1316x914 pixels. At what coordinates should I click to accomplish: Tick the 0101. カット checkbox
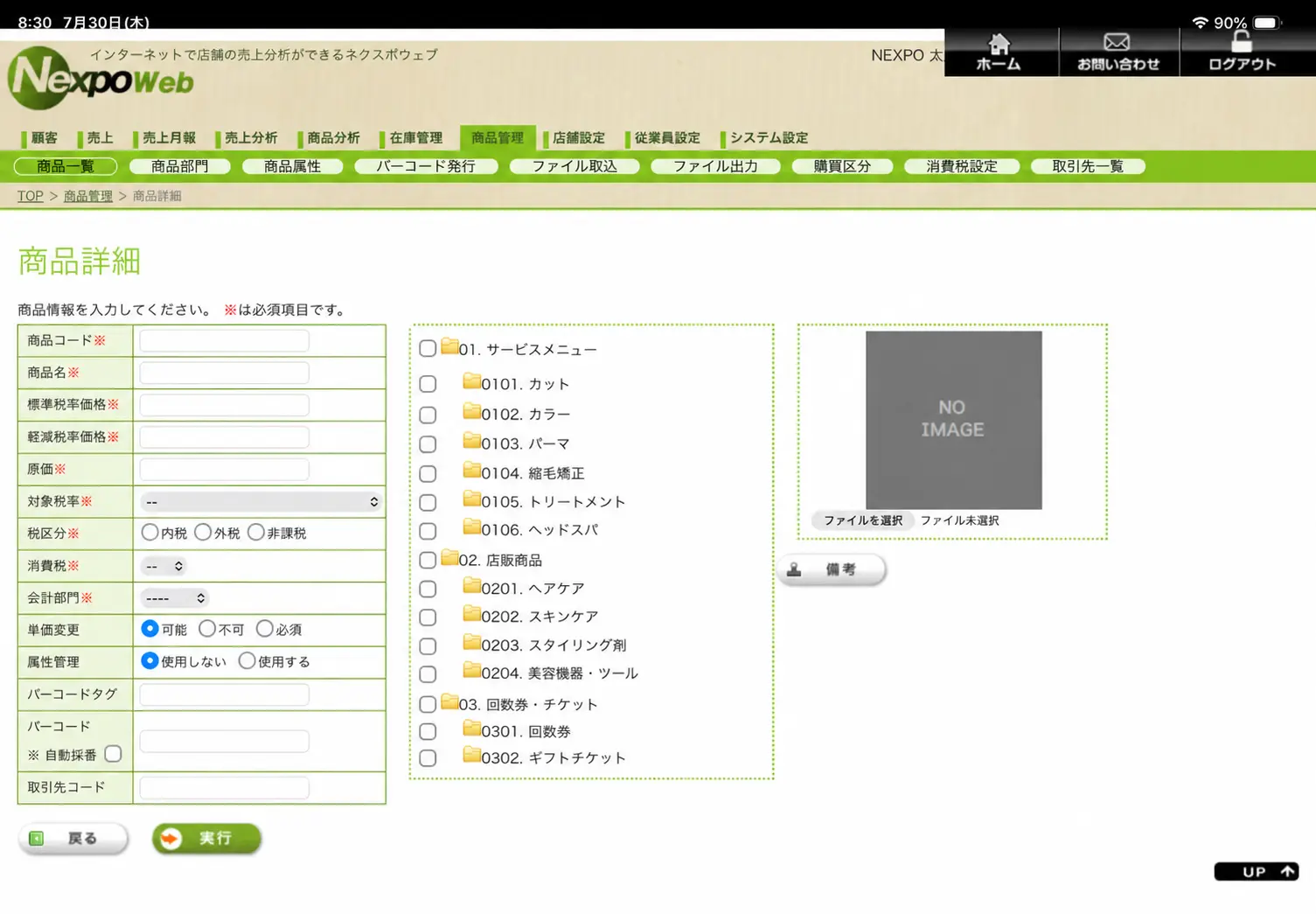click(428, 384)
